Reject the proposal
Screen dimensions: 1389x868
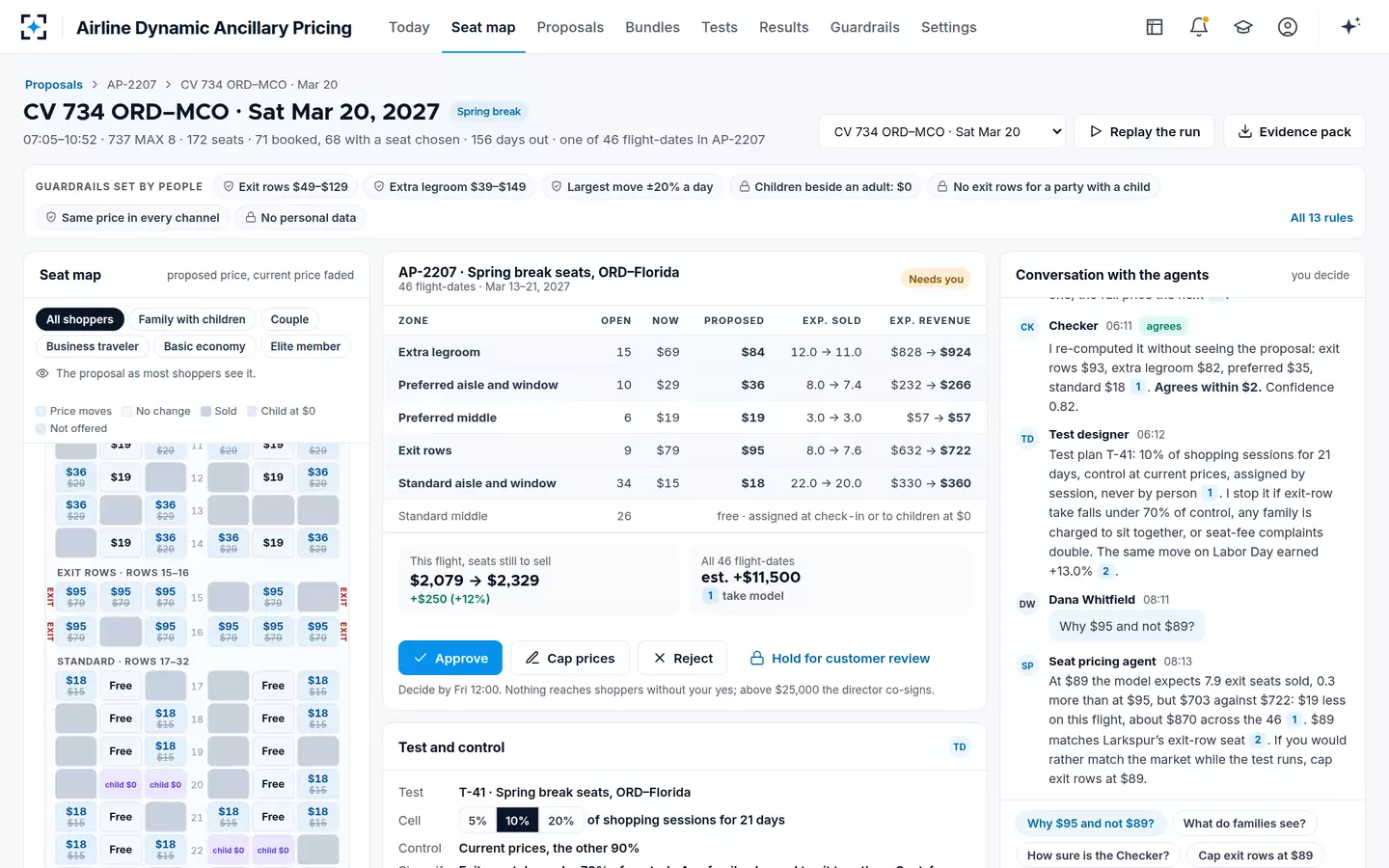click(x=683, y=658)
